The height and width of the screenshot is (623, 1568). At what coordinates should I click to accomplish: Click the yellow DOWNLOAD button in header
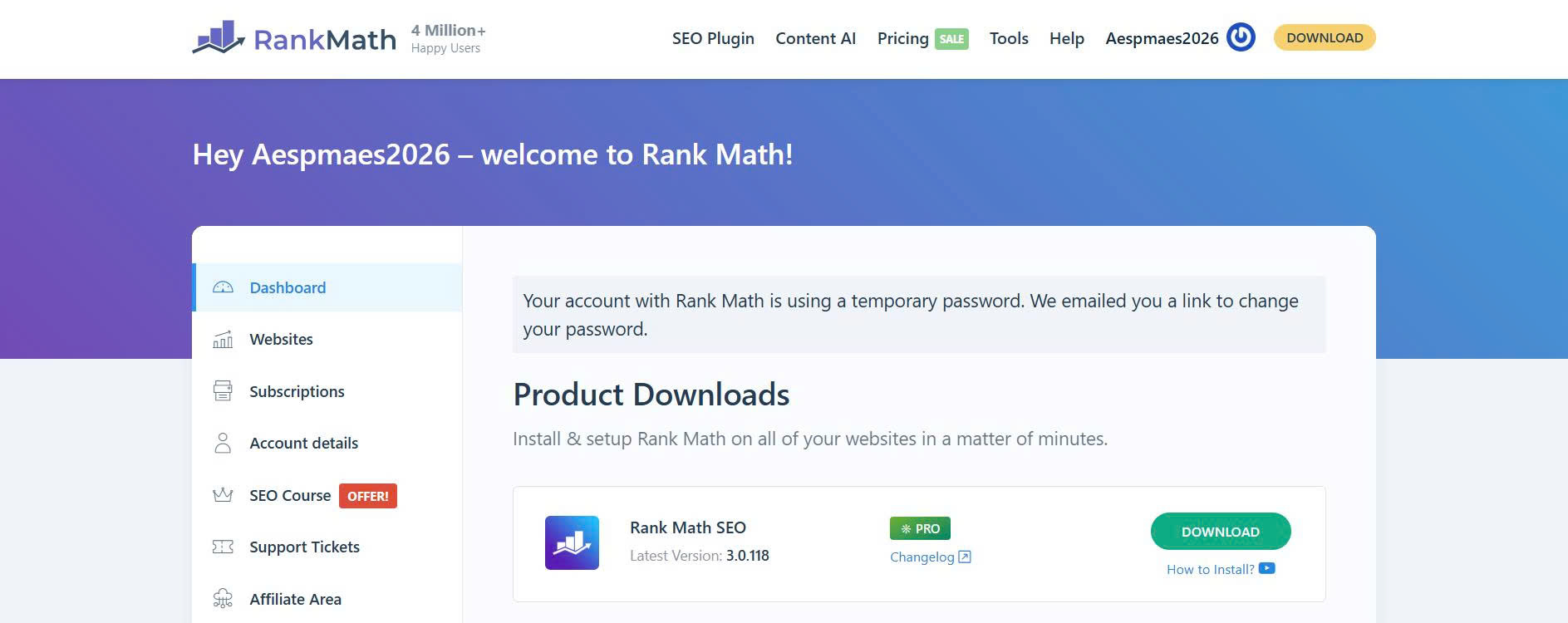(1325, 37)
